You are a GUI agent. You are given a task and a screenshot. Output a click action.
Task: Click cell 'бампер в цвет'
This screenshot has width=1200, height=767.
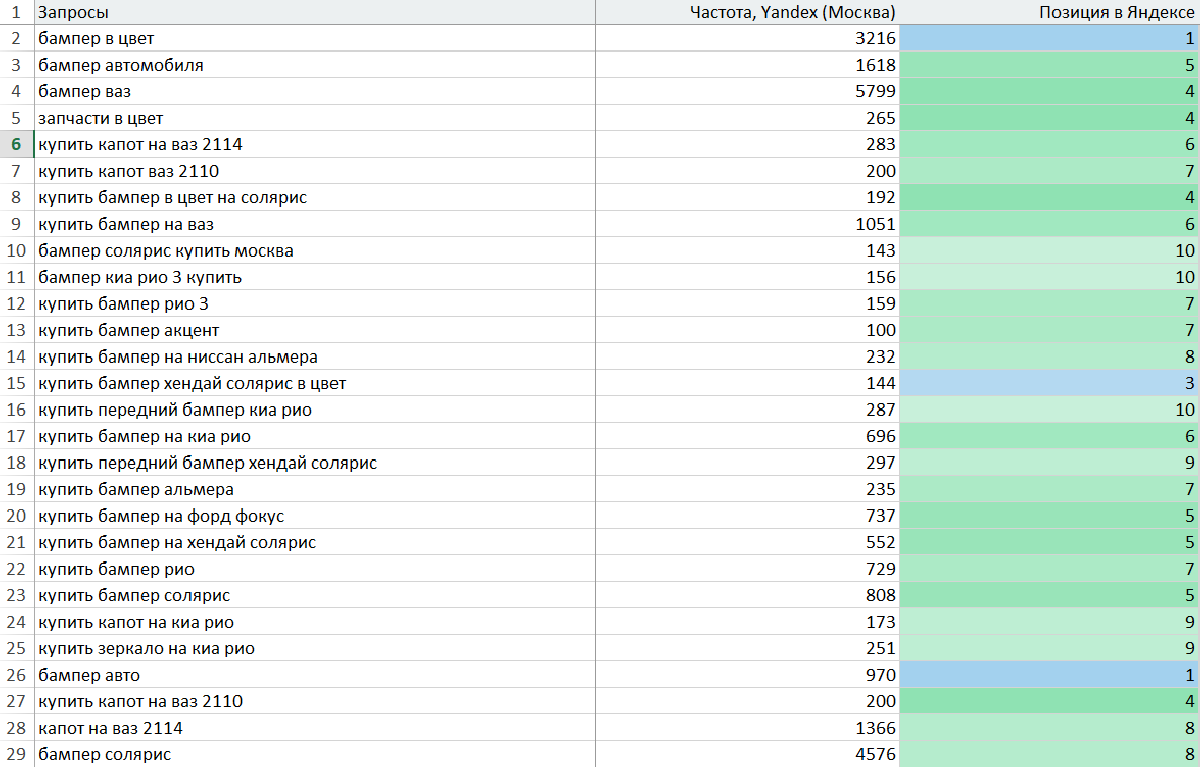pyautogui.click(x=315, y=38)
